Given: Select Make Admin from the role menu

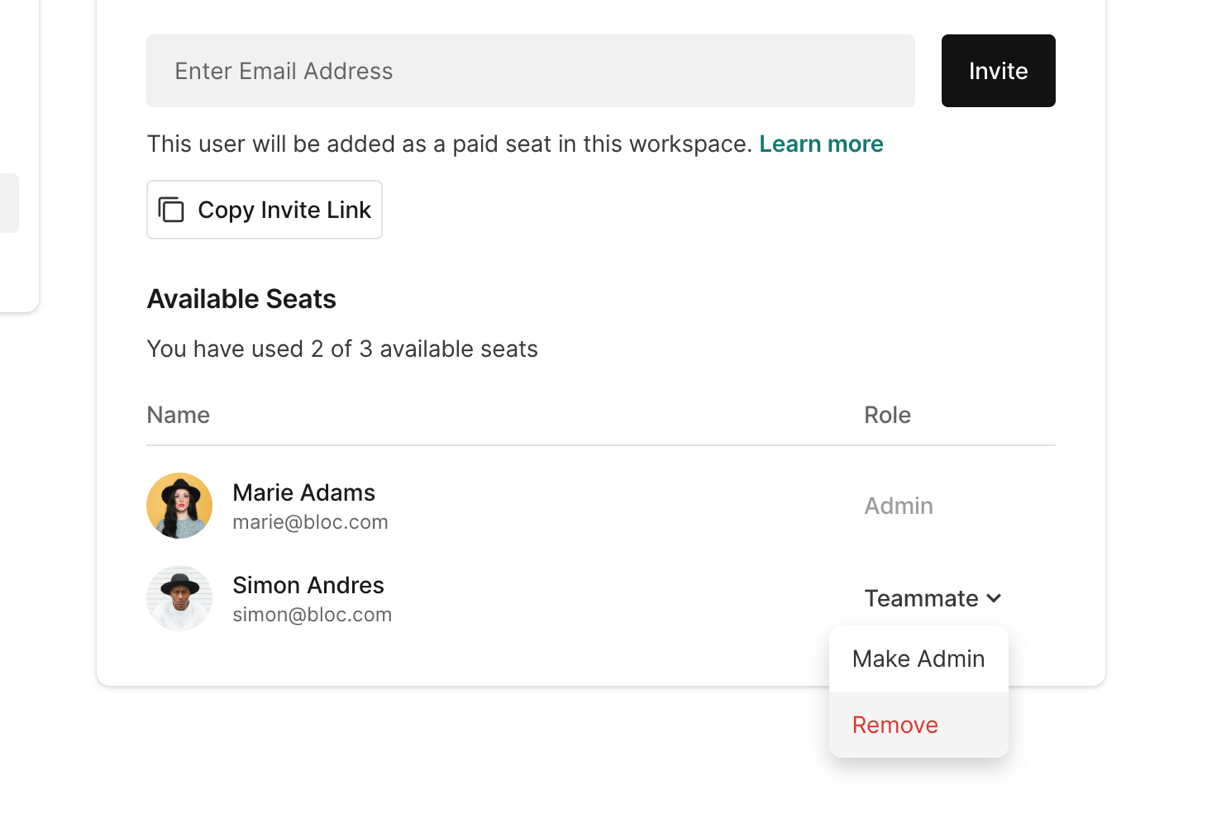Looking at the screenshot, I should coord(918,659).
